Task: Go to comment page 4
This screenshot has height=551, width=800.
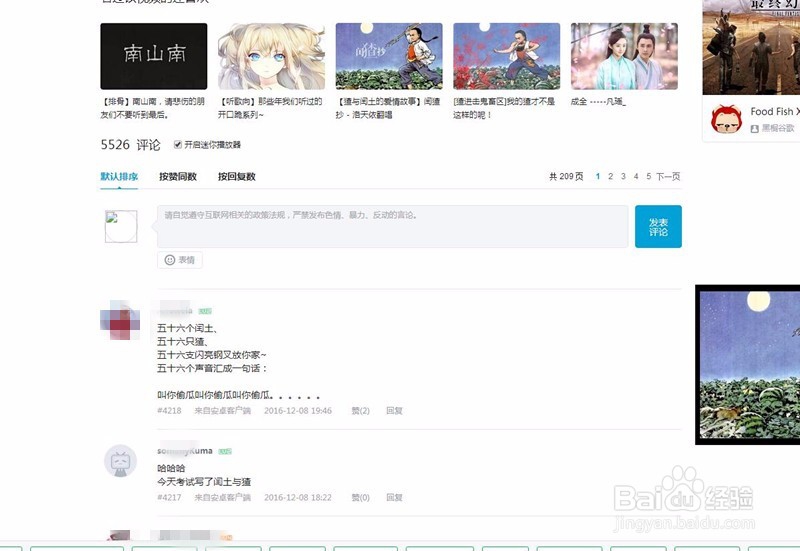Action: click(636, 177)
